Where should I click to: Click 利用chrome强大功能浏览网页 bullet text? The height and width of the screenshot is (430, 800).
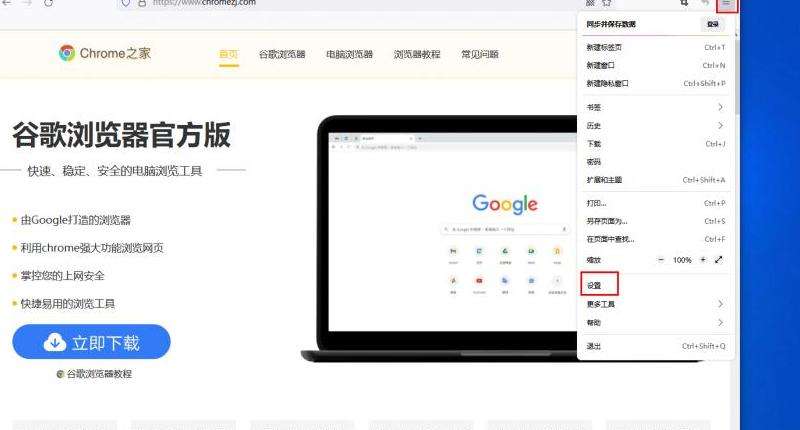(92, 248)
